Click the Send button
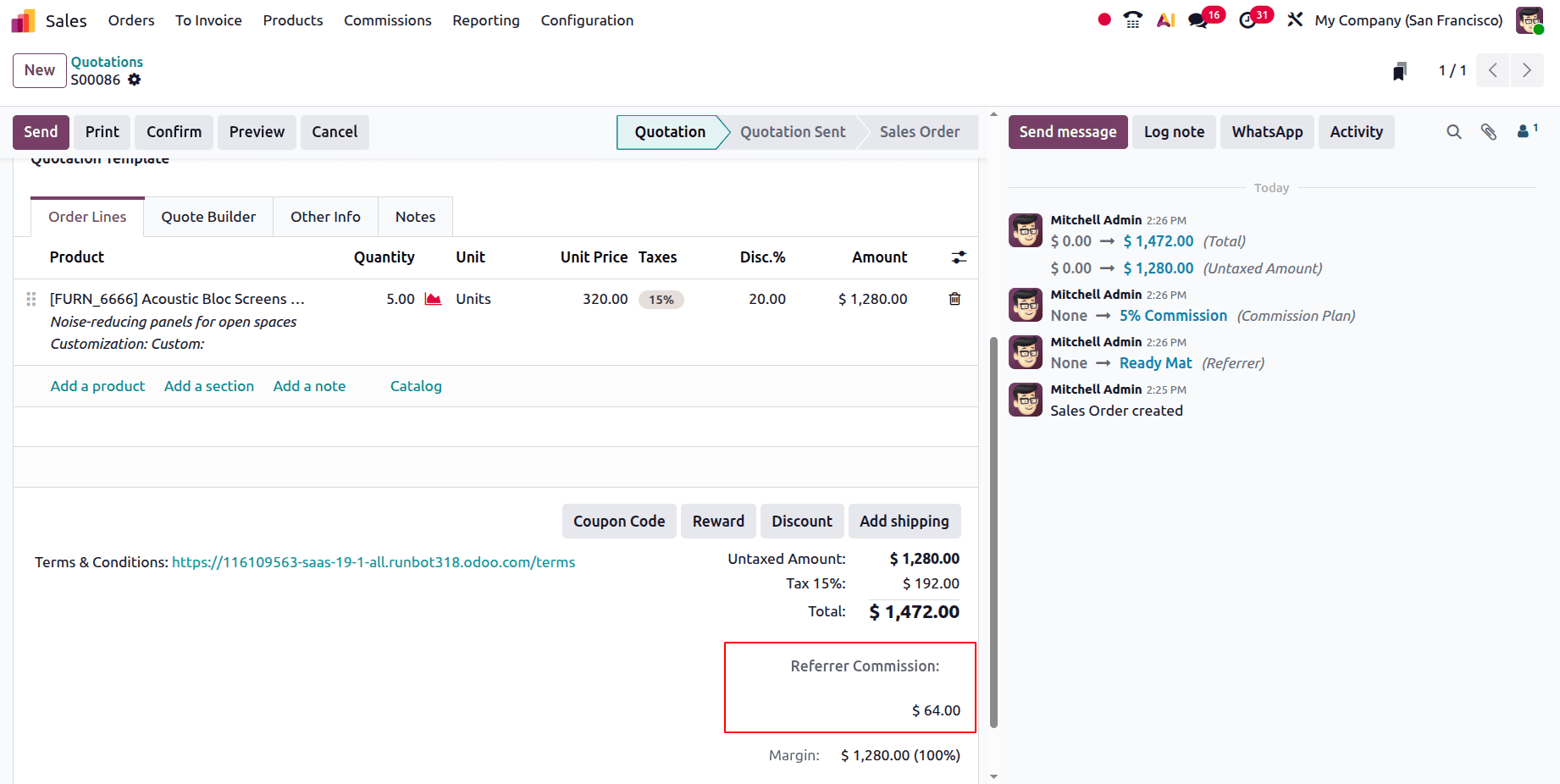The image size is (1560, 784). click(41, 132)
